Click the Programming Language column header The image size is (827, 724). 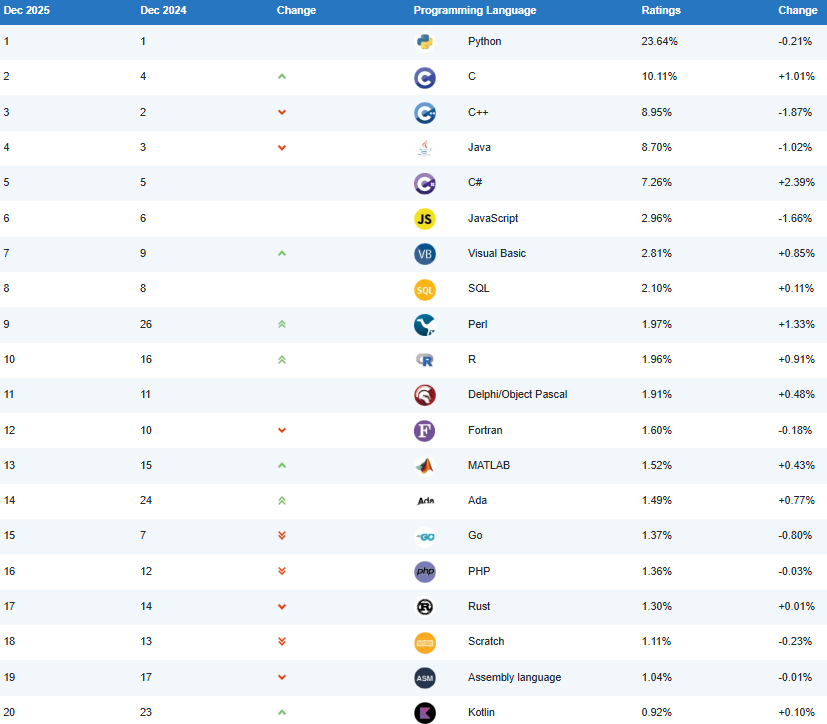(475, 11)
